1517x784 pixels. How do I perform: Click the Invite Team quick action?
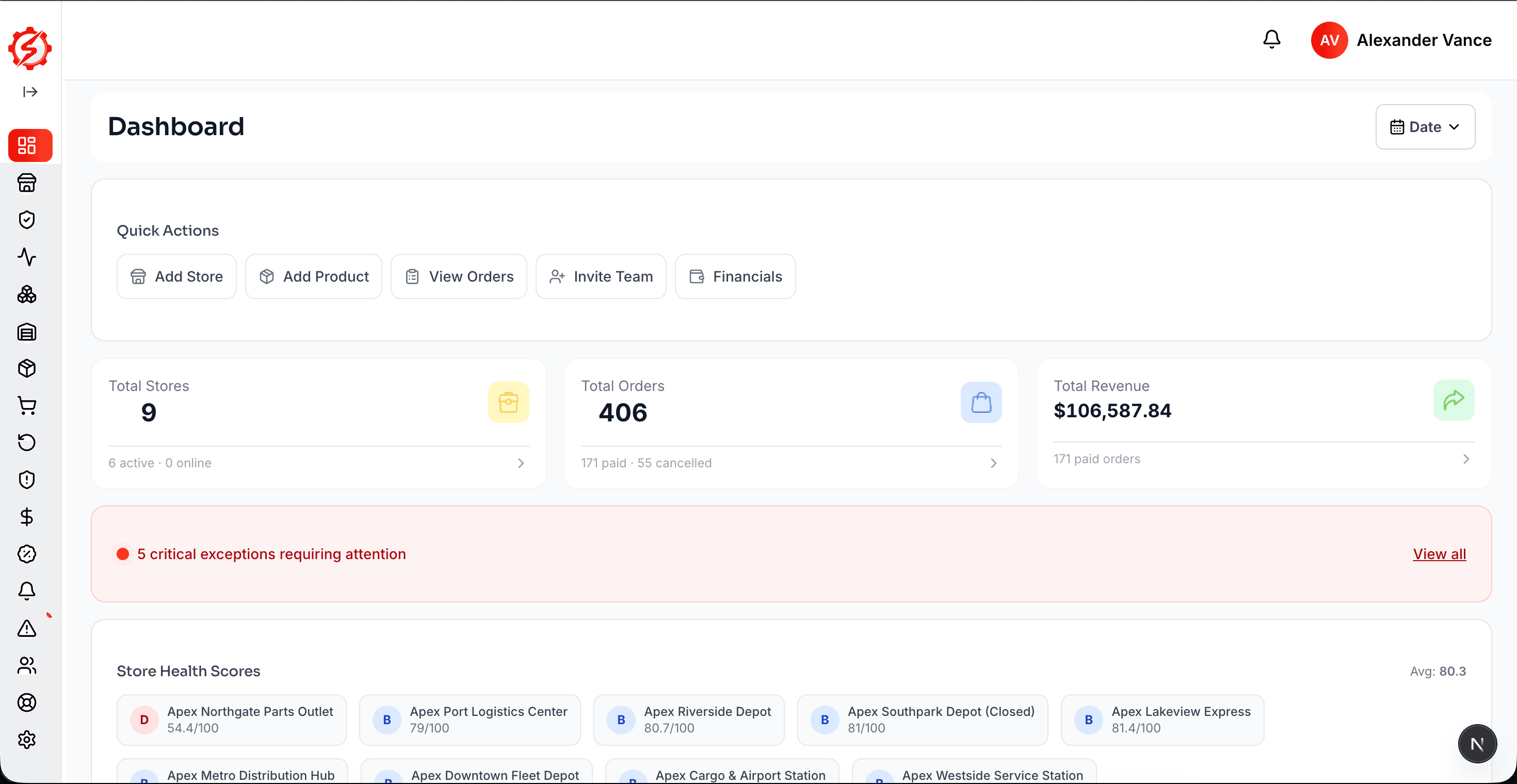601,276
